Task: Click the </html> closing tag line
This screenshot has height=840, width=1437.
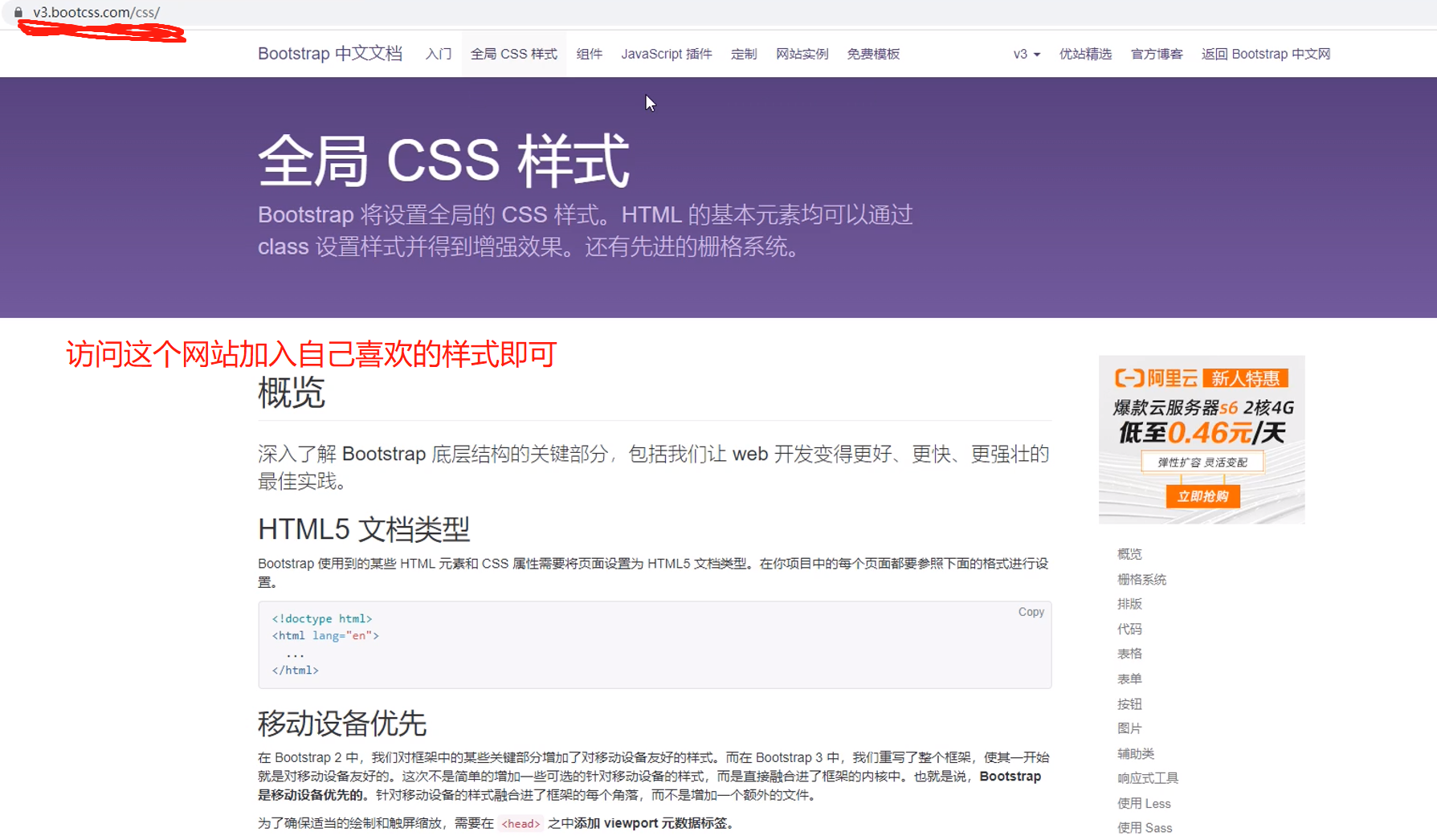Action: point(296,670)
